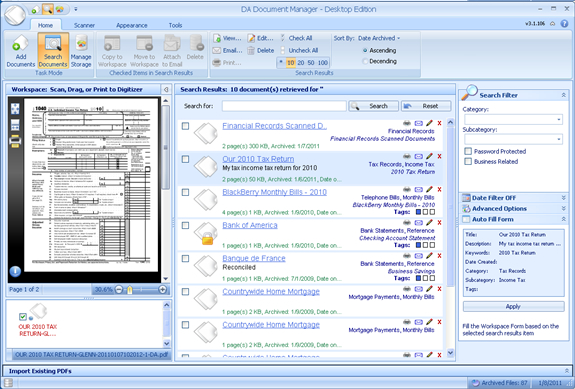Viewport: 575px width, 389px height.
Task: Click Uncheck All in ribbon
Action: pos(299,51)
